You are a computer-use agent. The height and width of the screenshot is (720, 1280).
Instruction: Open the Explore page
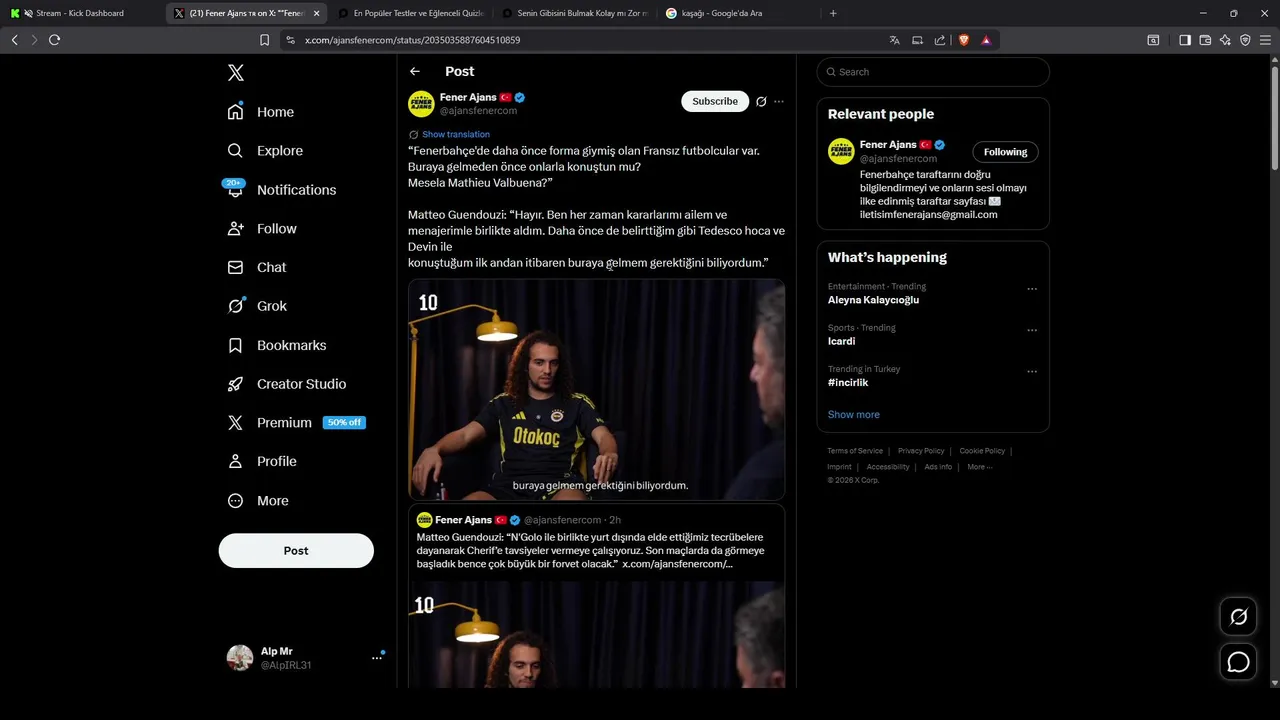click(265, 151)
